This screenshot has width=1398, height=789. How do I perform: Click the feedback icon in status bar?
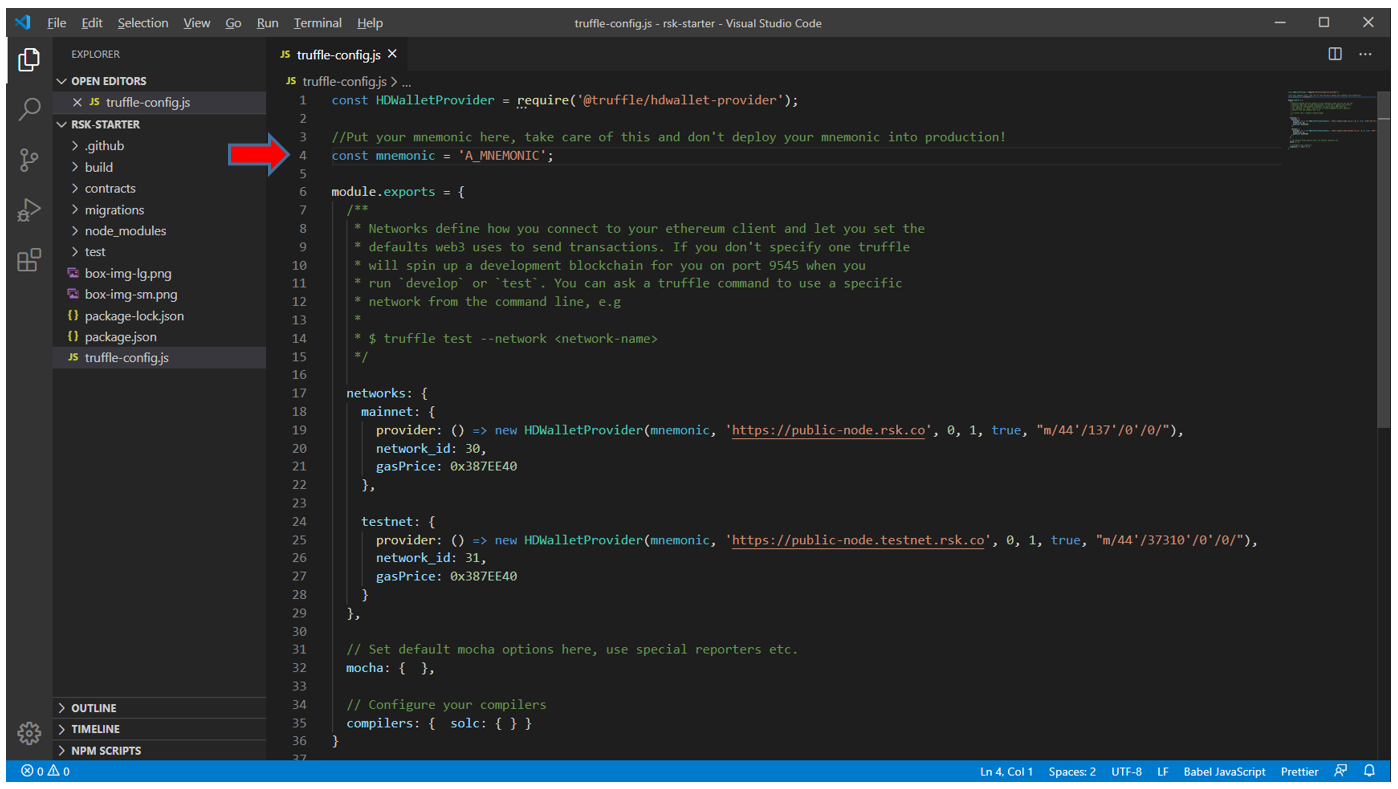click(x=1340, y=771)
